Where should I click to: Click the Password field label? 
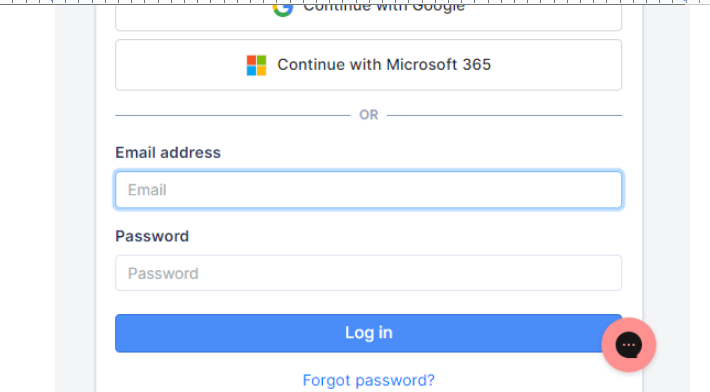[152, 236]
